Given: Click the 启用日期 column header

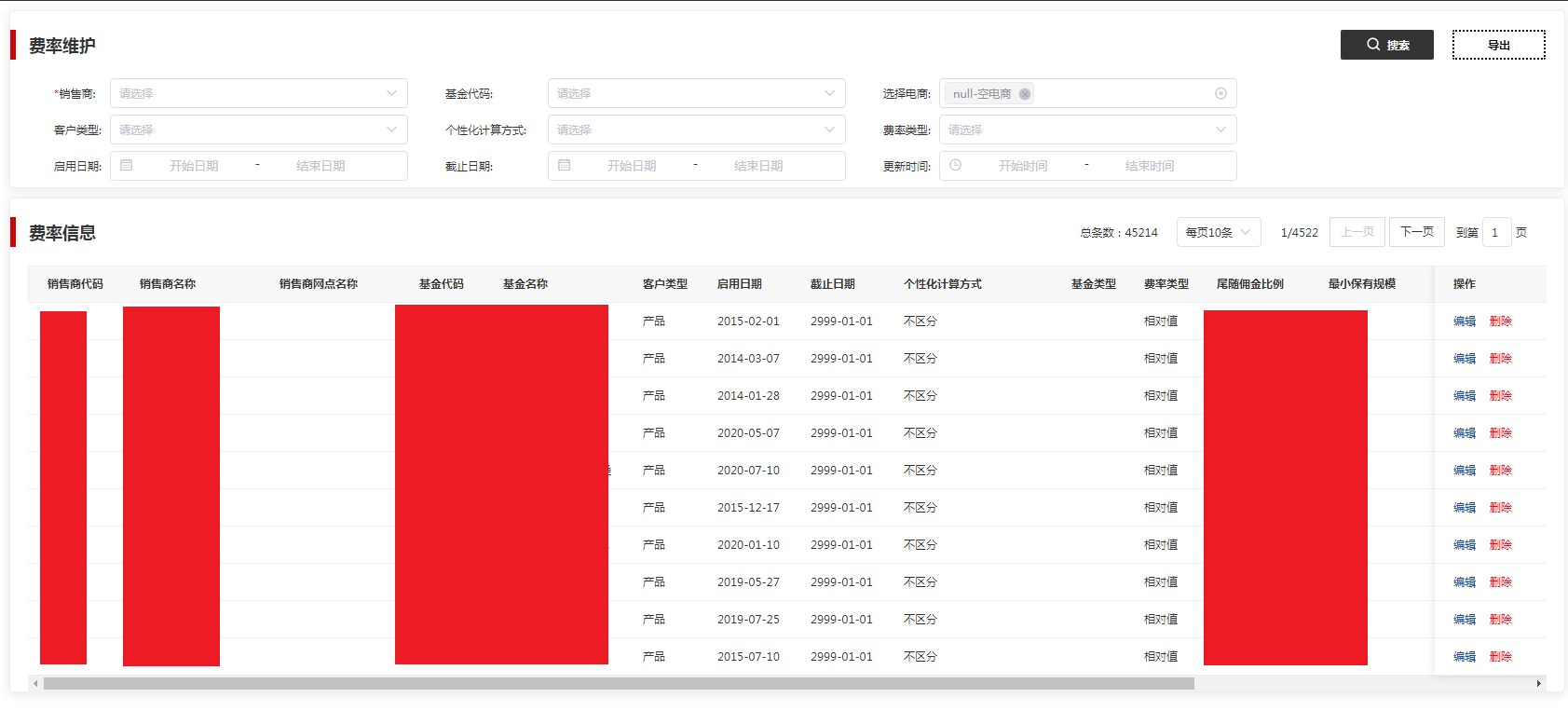Looking at the screenshot, I should (740, 284).
